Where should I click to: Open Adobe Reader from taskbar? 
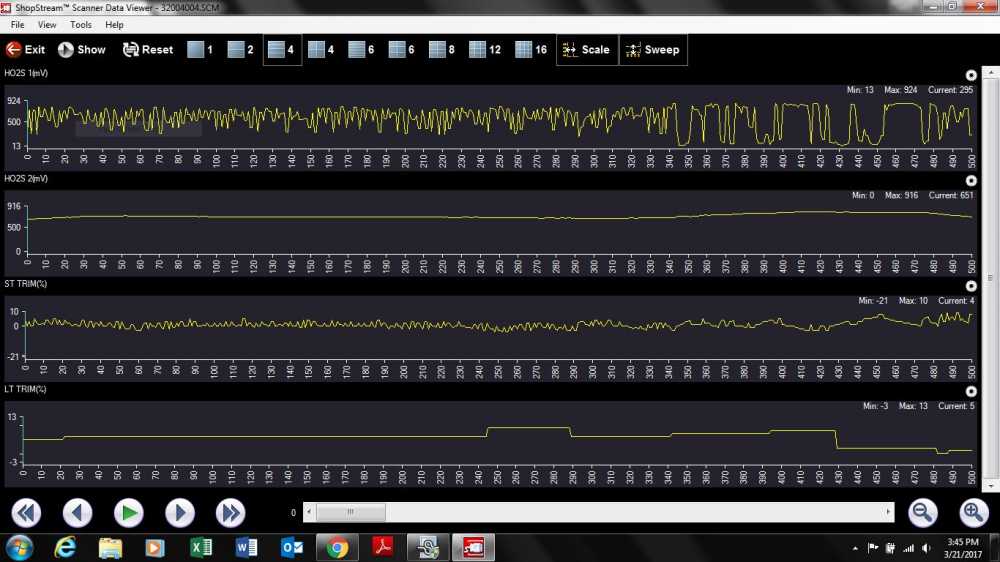pos(383,548)
